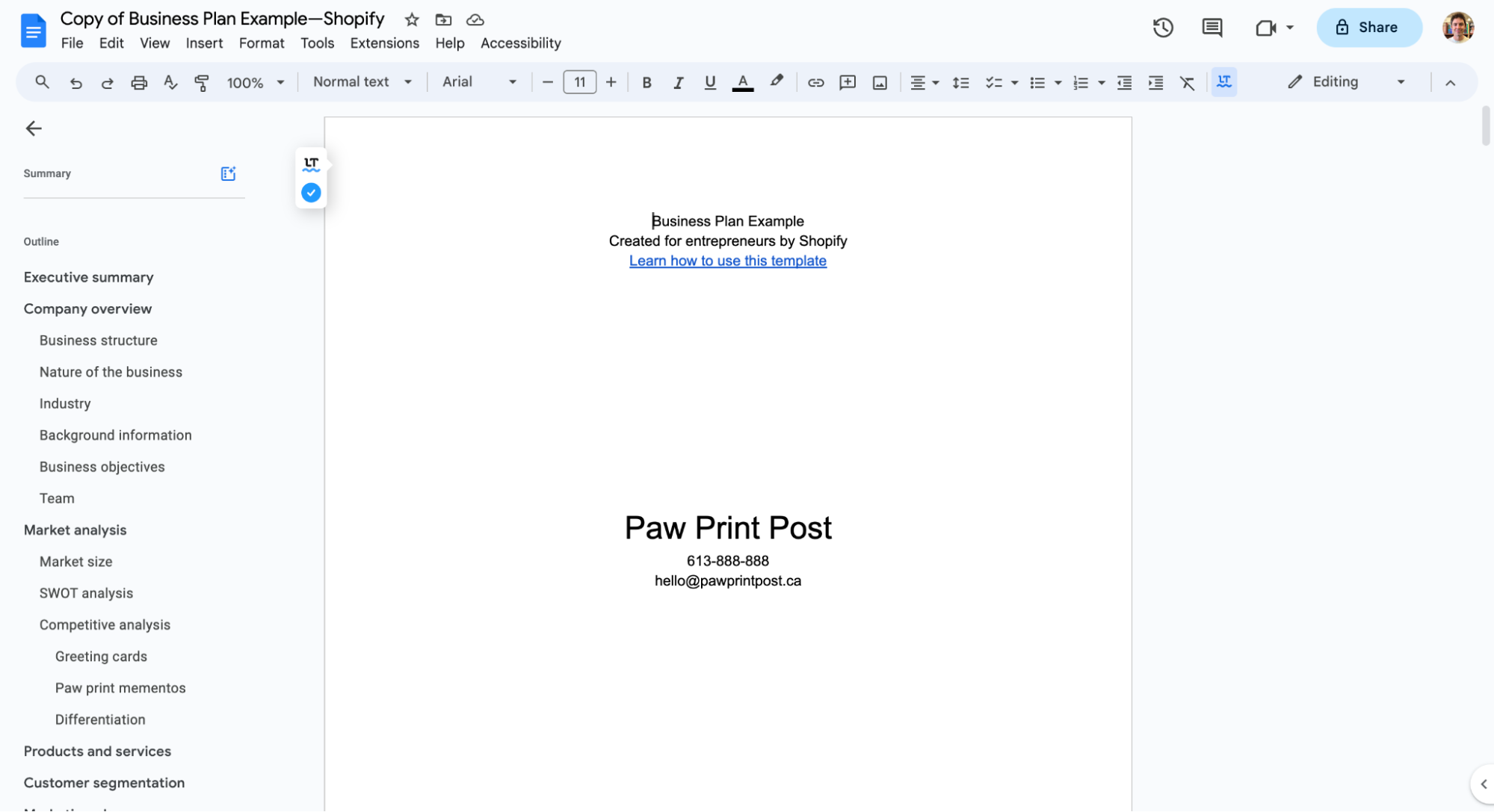
Task: Open the Help menu
Action: click(x=449, y=43)
